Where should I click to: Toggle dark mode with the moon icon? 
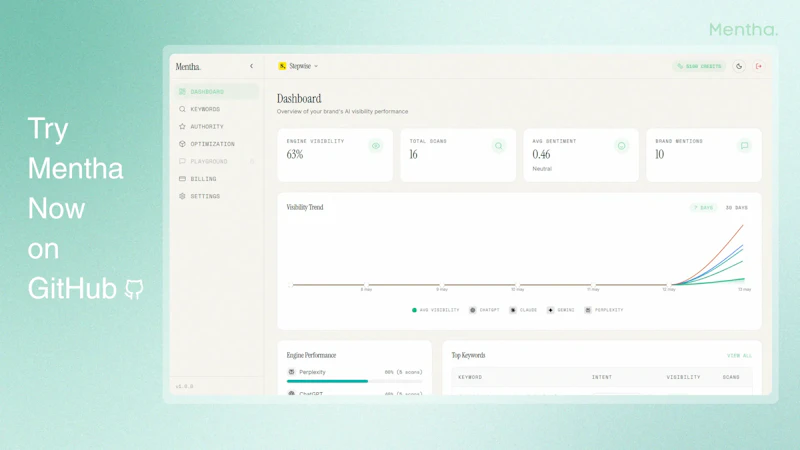click(x=739, y=66)
